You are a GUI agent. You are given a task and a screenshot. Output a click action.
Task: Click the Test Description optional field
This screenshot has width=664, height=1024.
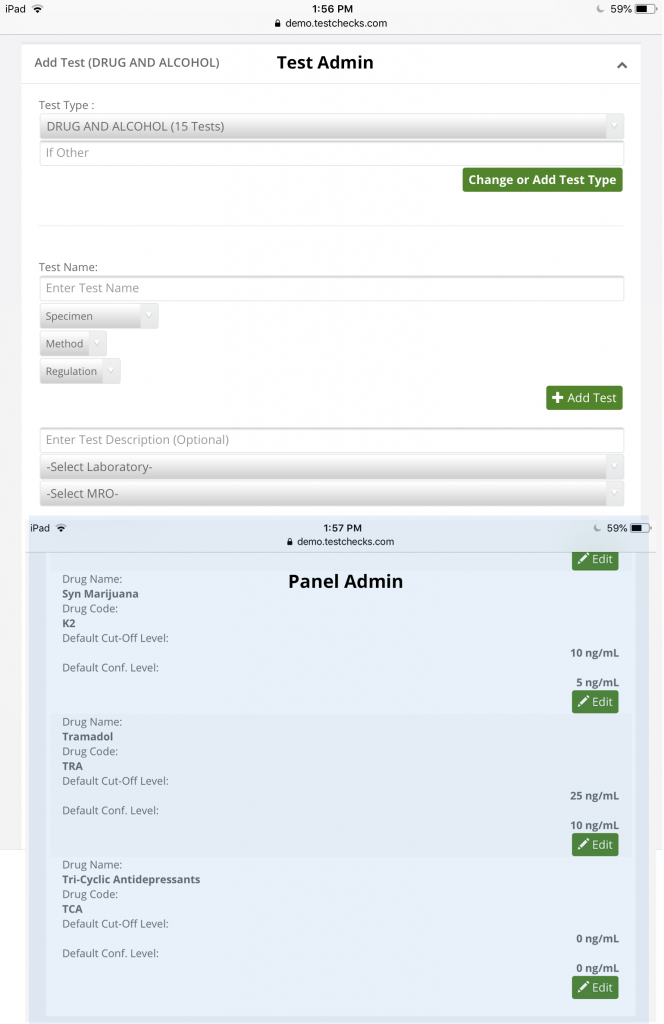point(331,440)
